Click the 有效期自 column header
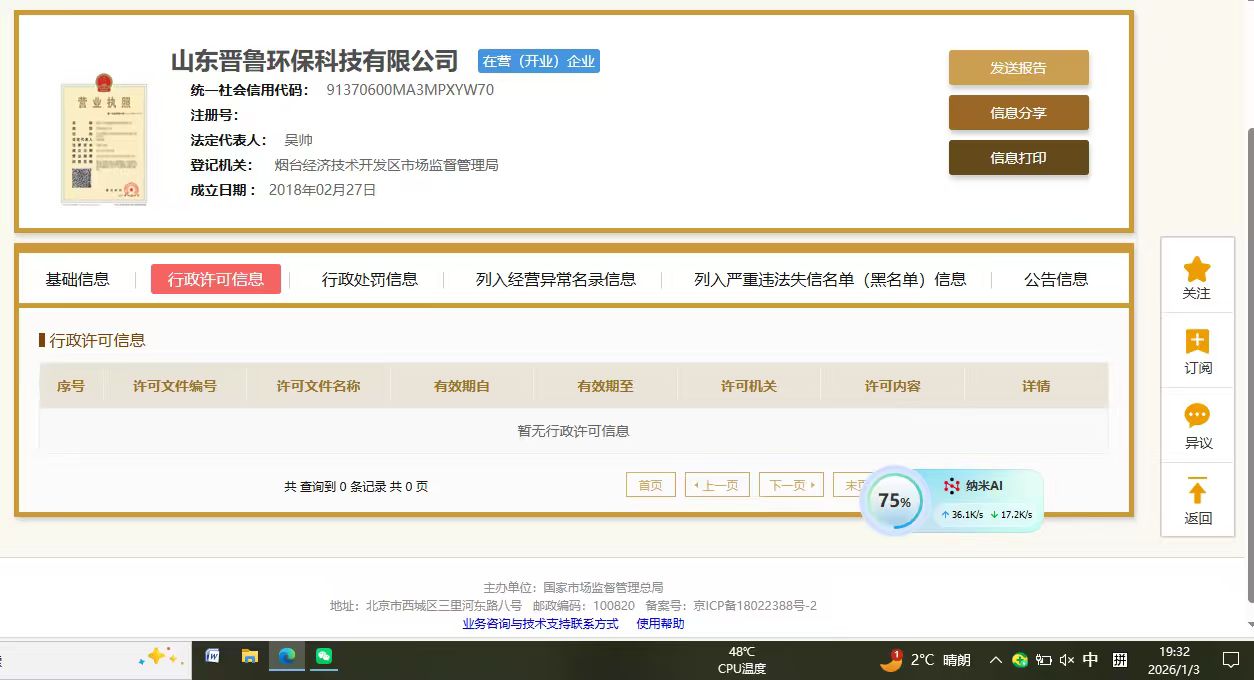This screenshot has height=680, width=1254. pyautogui.click(x=462, y=386)
